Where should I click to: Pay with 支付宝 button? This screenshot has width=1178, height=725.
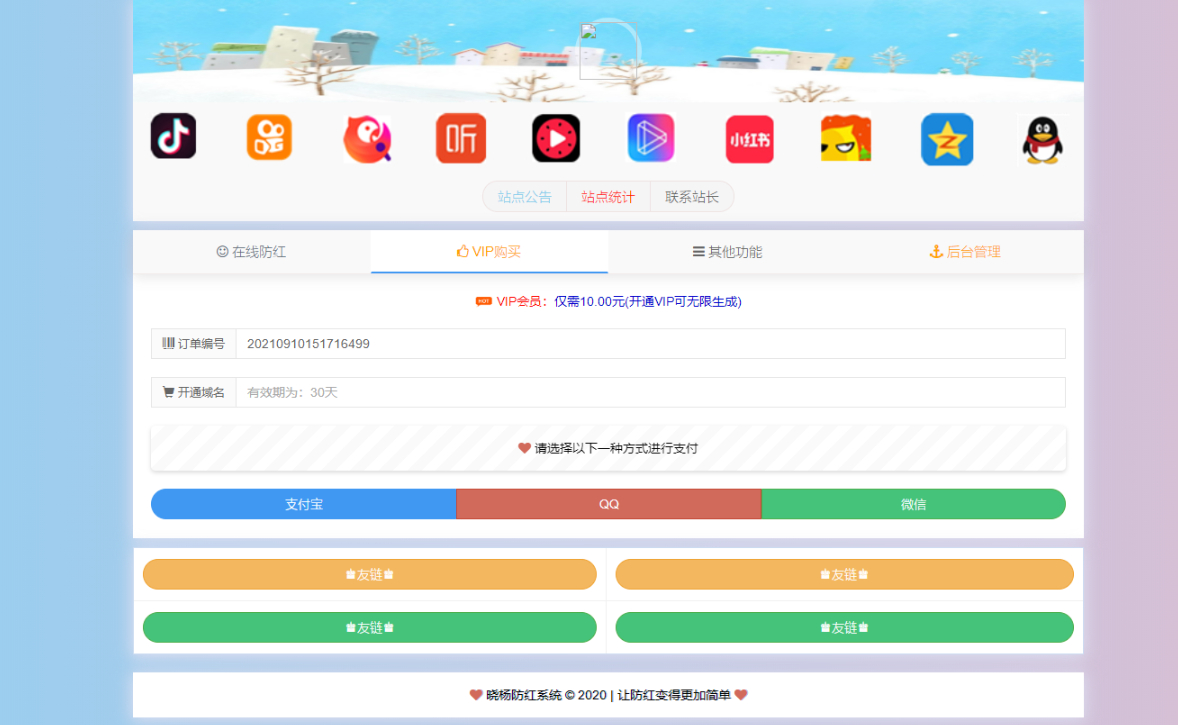click(x=304, y=504)
